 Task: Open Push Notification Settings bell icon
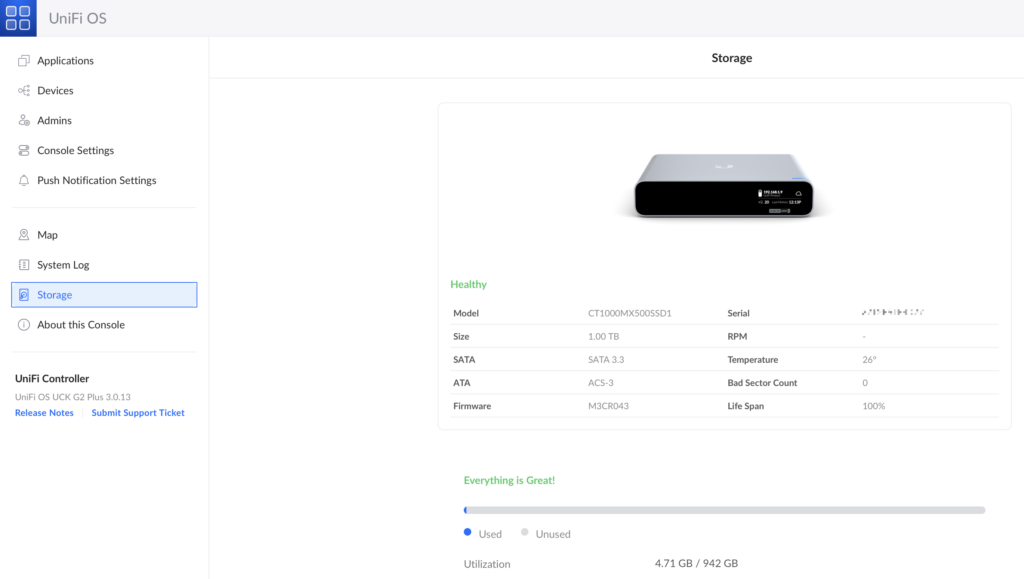pyautogui.click(x=22, y=180)
